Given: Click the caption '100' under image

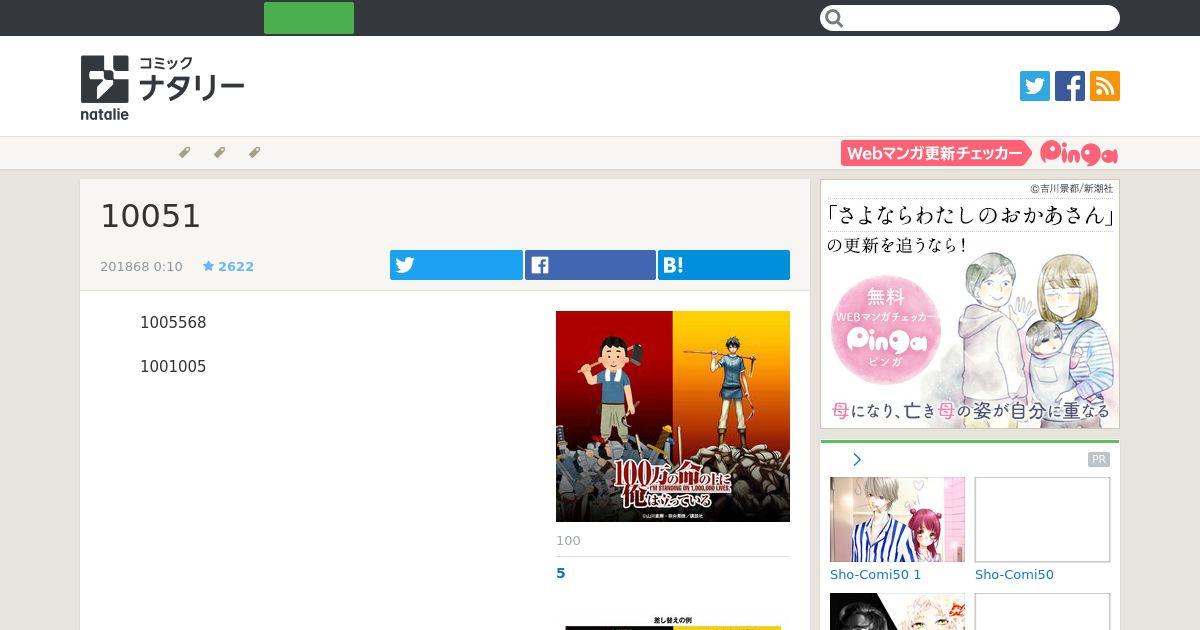Looking at the screenshot, I should click(568, 541).
